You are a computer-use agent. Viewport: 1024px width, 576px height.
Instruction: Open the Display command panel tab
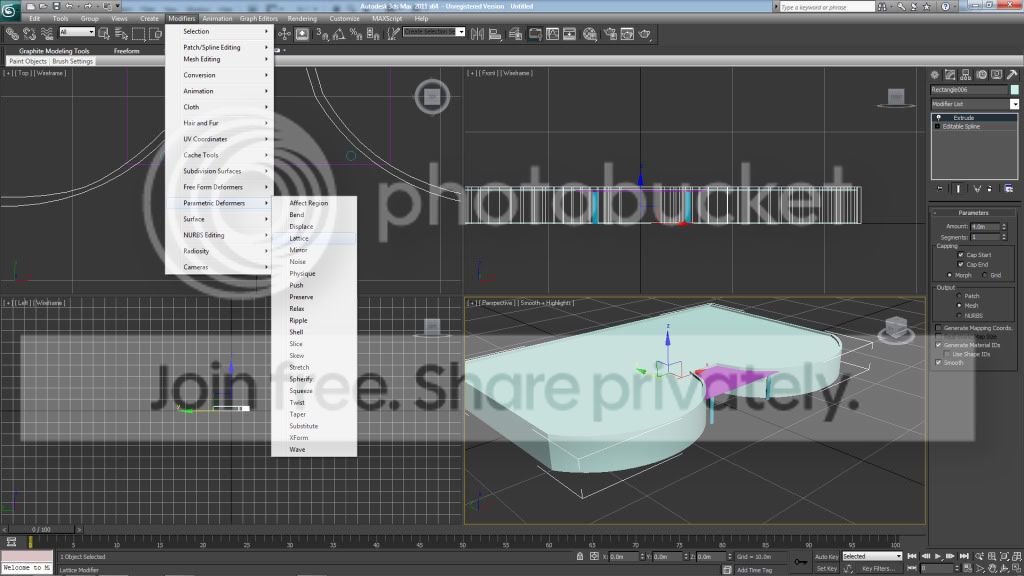point(997,75)
